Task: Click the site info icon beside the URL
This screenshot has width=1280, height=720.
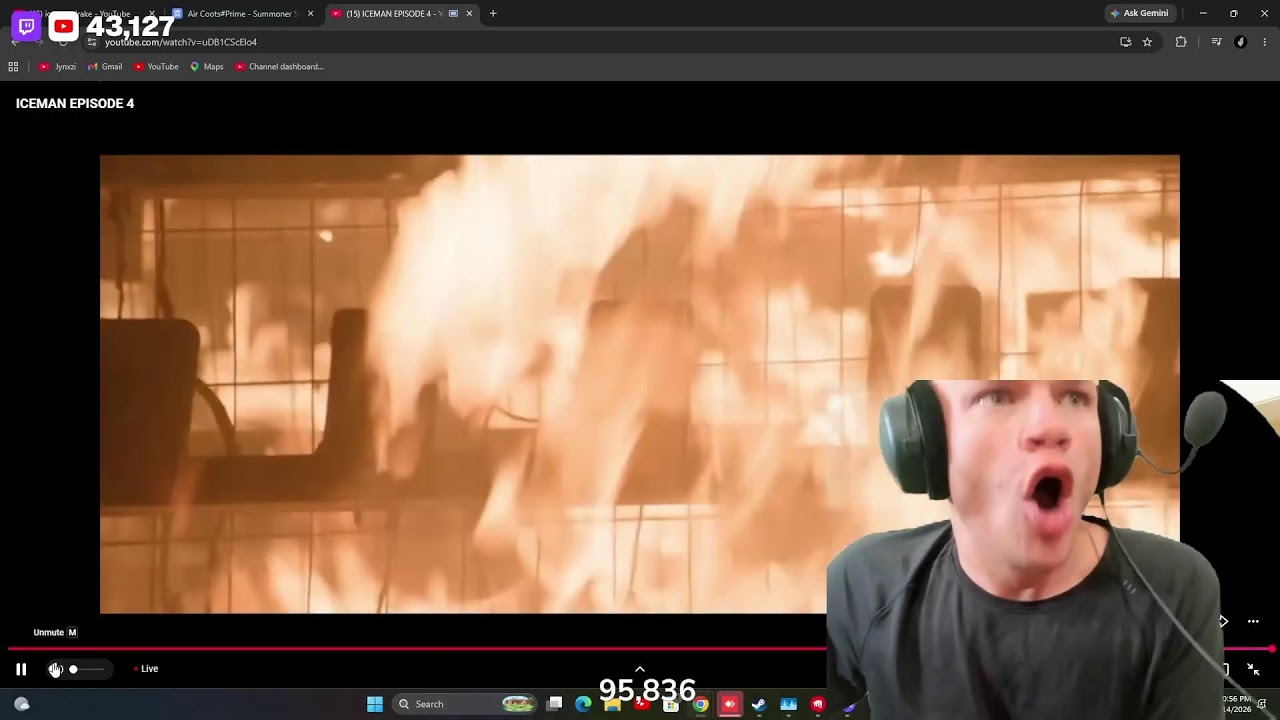Action: [x=92, y=42]
